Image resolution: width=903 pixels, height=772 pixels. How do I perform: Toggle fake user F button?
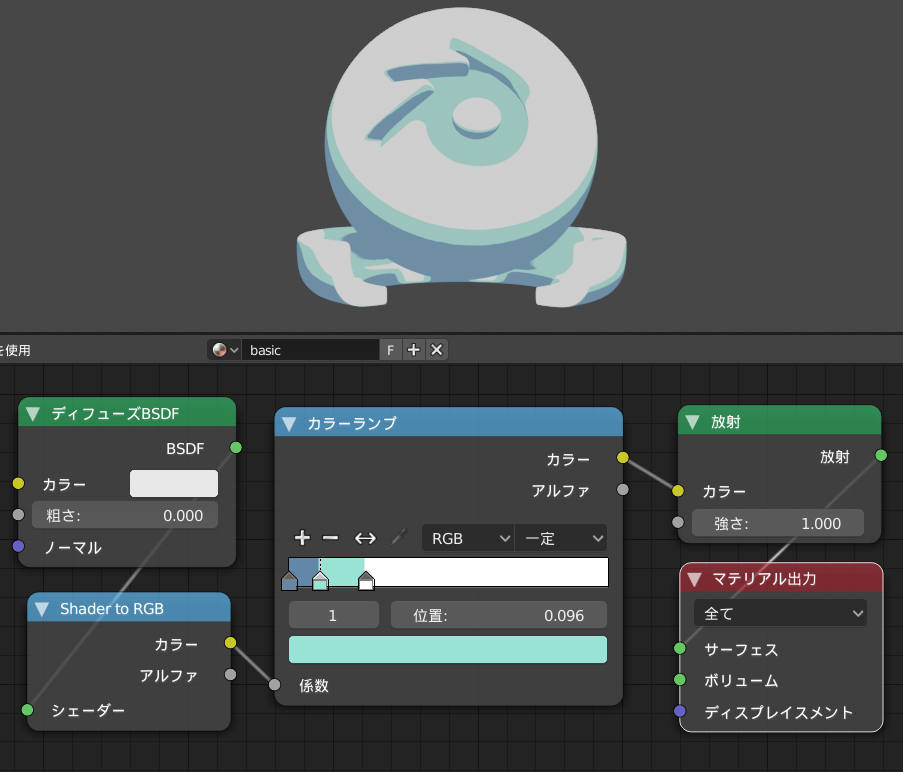click(390, 350)
